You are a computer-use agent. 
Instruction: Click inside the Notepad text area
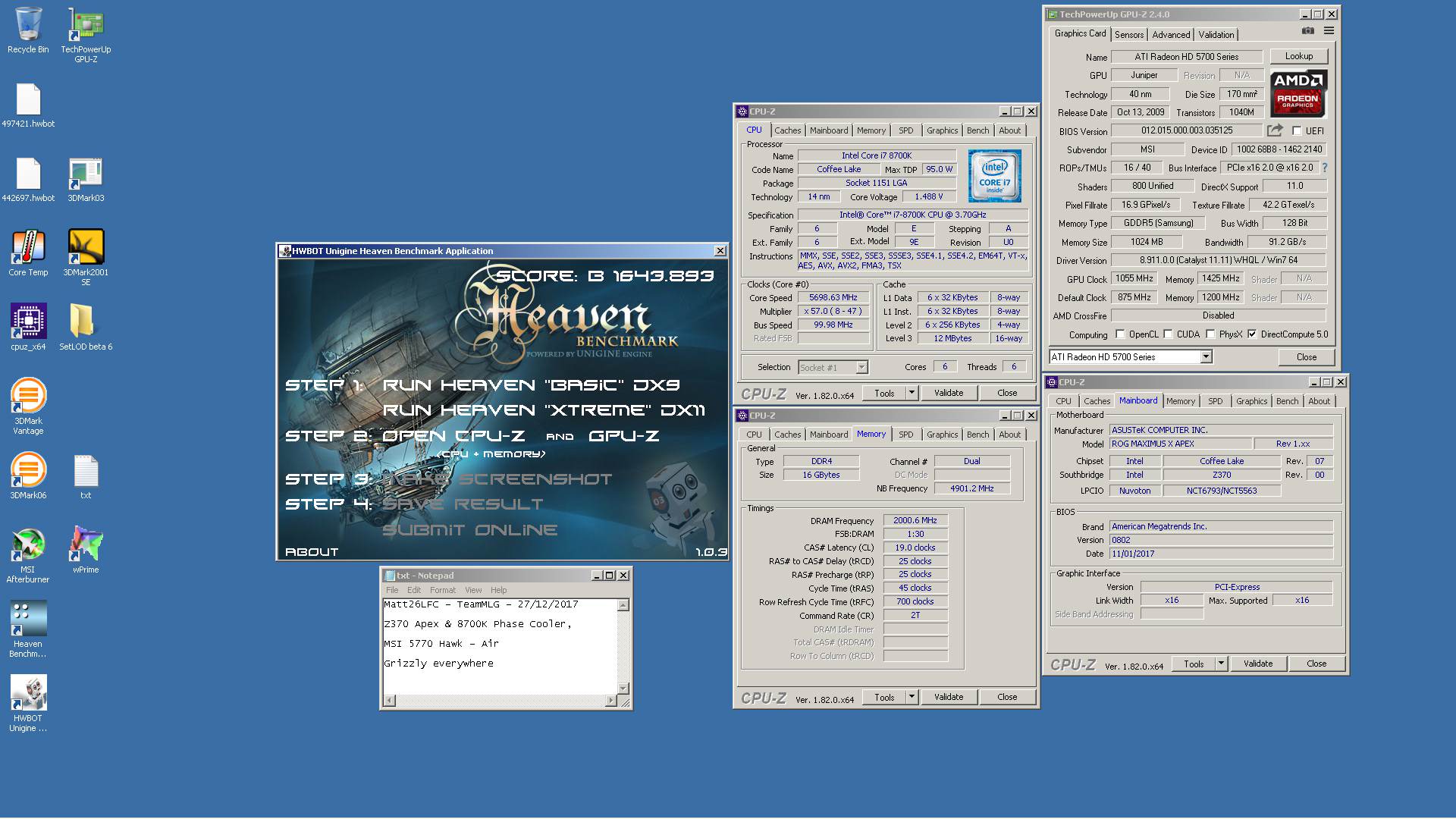[500, 646]
